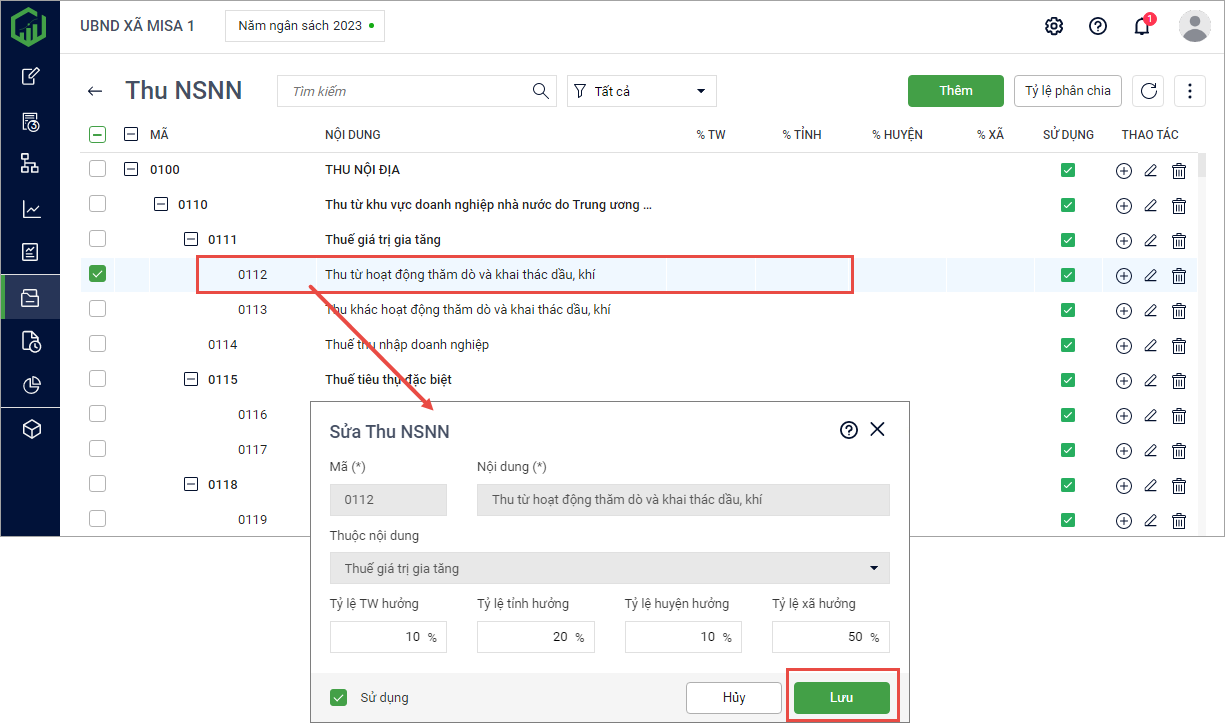1225x725 pixels.
Task: Click the edit pencil icon for row 0112
Action: click(1150, 275)
